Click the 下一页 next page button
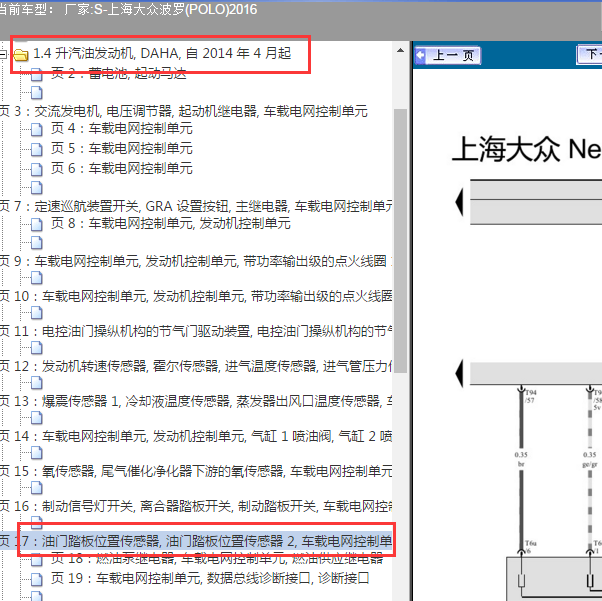Viewport: 602px width, 601px height. [x=589, y=55]
